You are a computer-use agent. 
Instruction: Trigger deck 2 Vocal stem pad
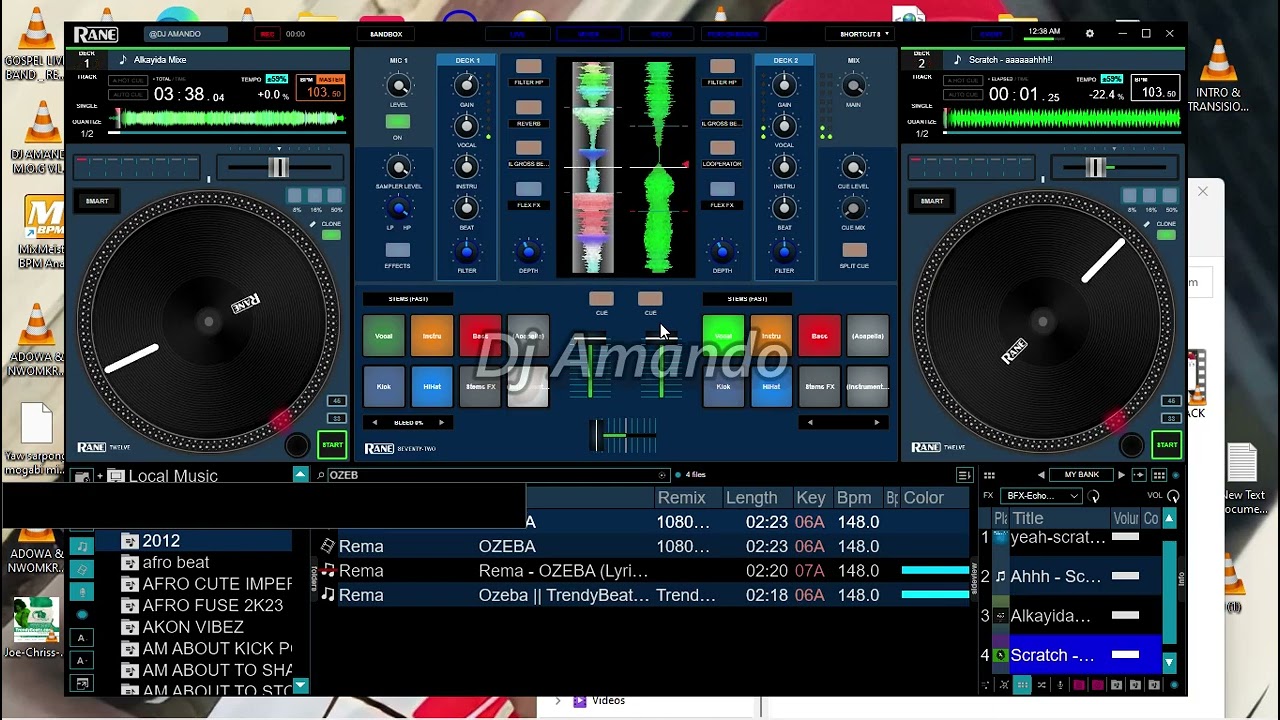723,336
